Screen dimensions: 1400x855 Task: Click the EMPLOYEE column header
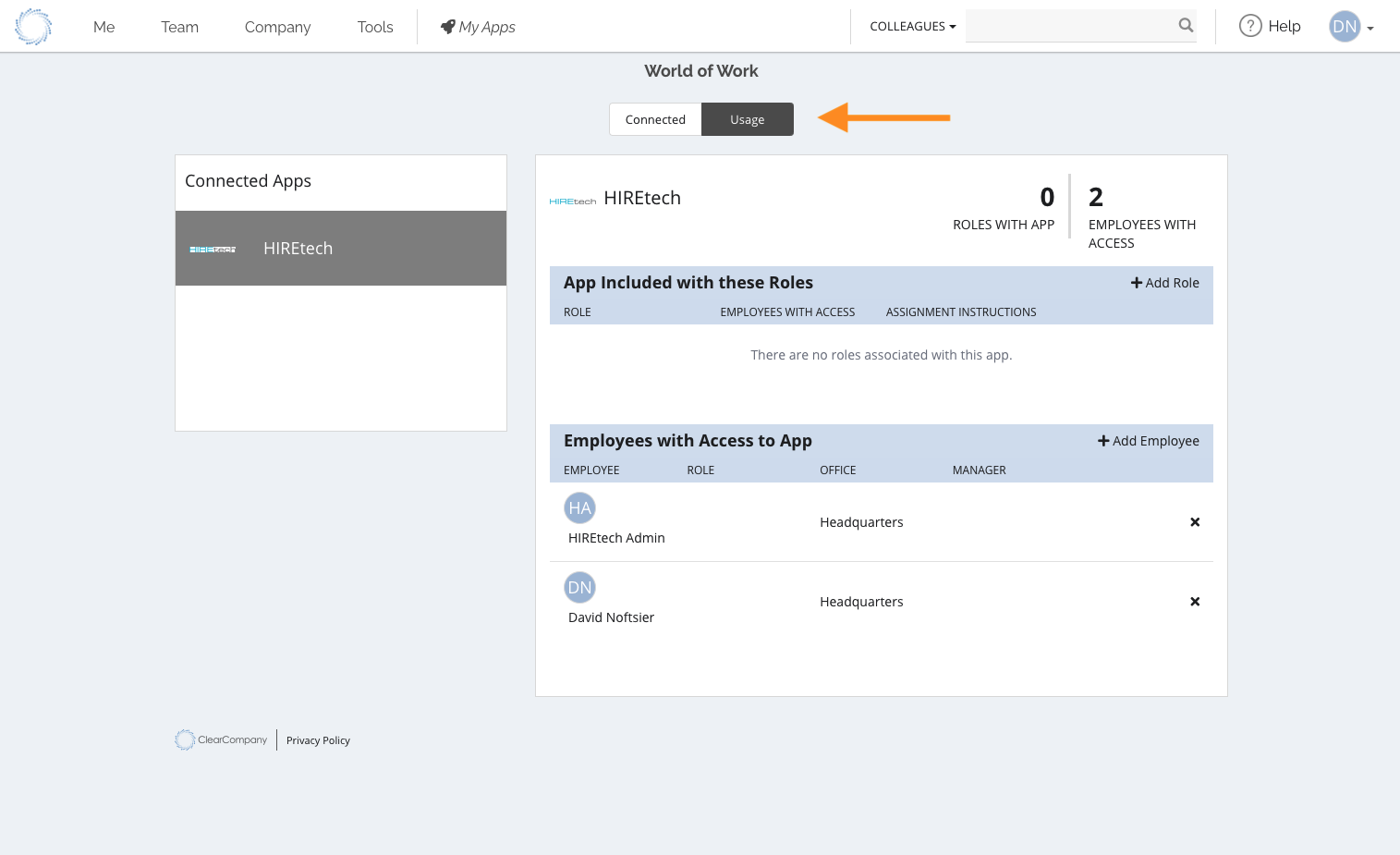click(x=591, y=470)
